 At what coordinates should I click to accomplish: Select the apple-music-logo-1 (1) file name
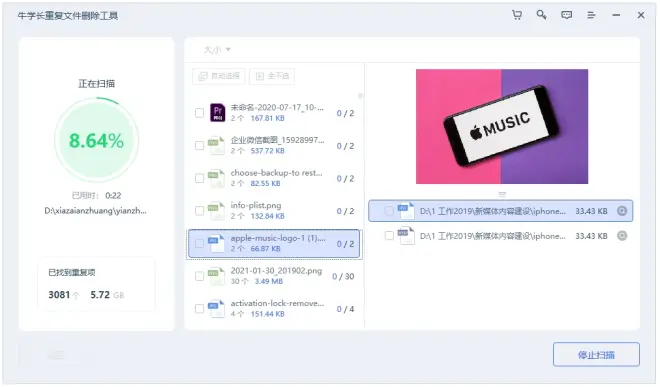(x=278, y=238)
